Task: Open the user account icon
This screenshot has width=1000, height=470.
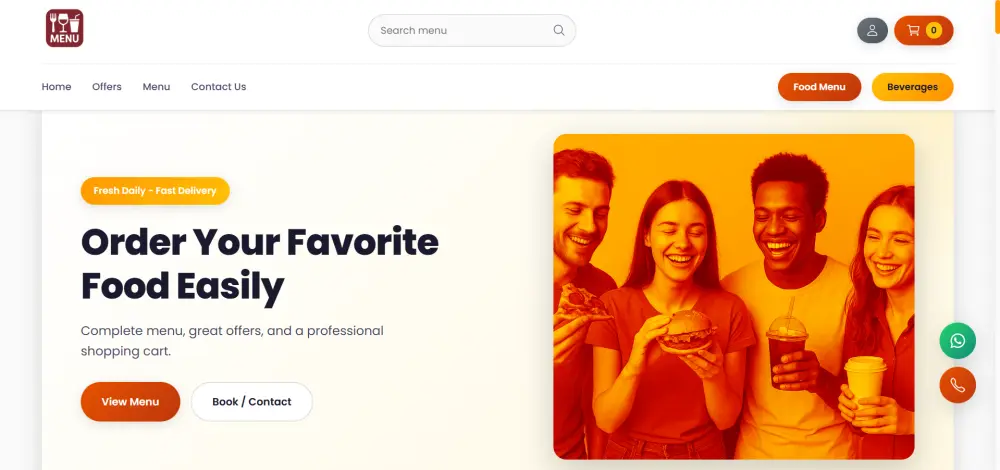Action: pyautogui.click(x=872, y=30)
